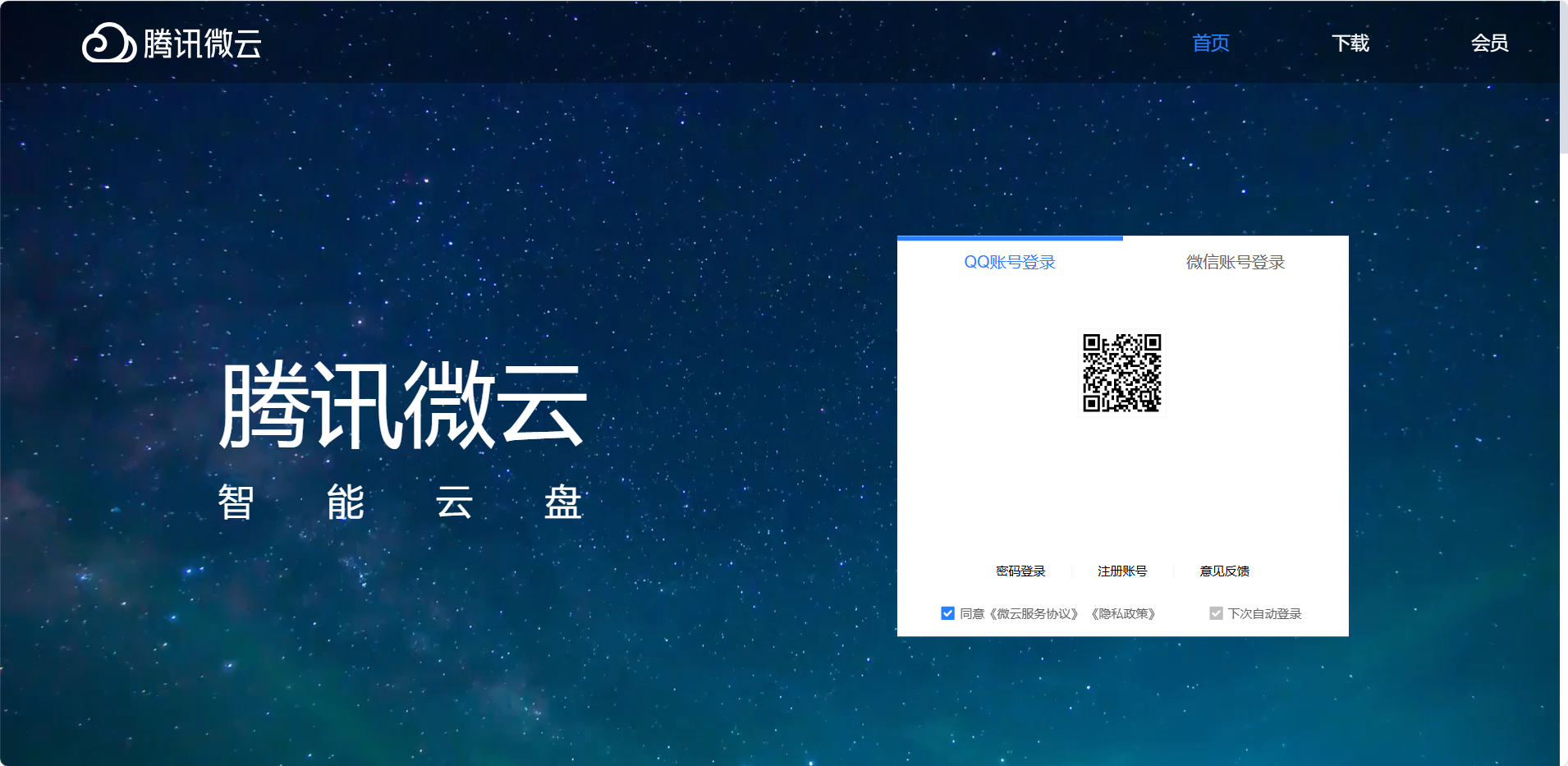Open the 《微云服务协议》 agreement
Viewport: 1568px width, 766px height.
[1036, 613]
